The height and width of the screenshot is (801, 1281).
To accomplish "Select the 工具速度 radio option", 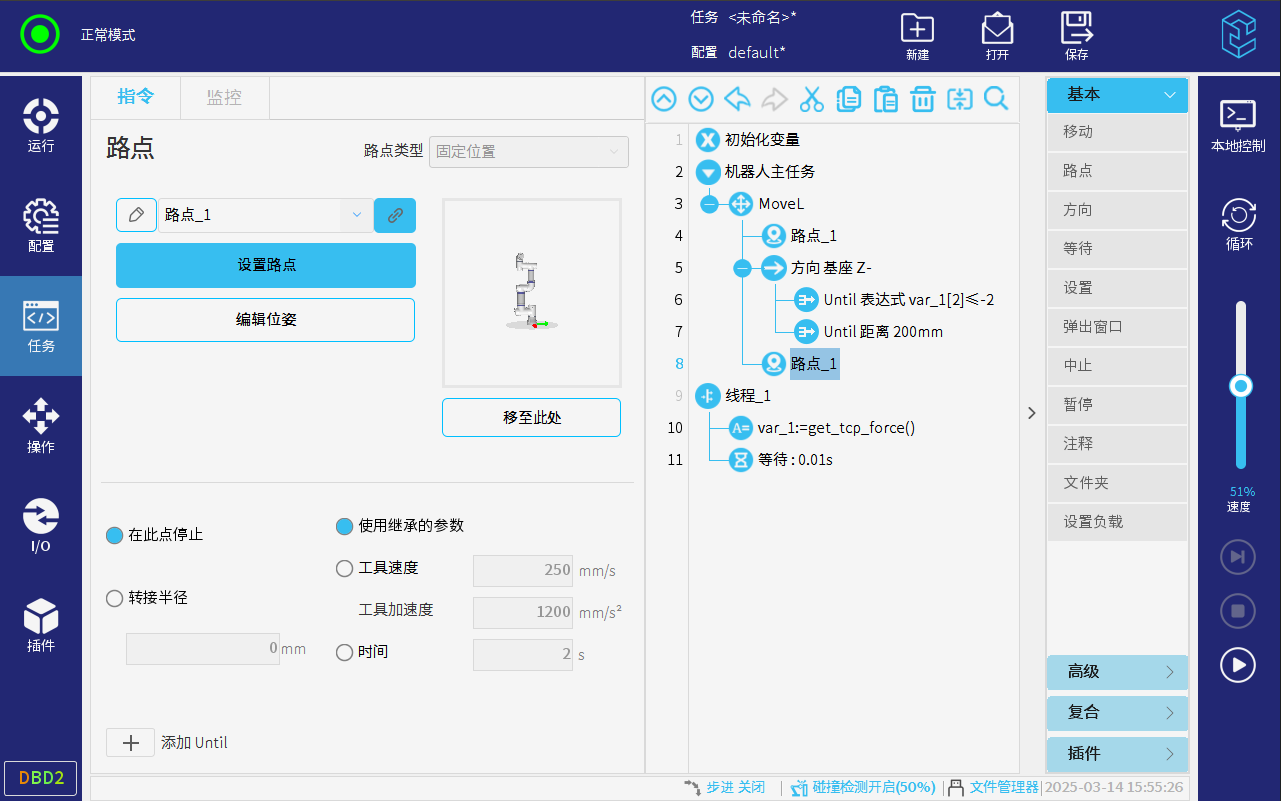I will (345, 568).
